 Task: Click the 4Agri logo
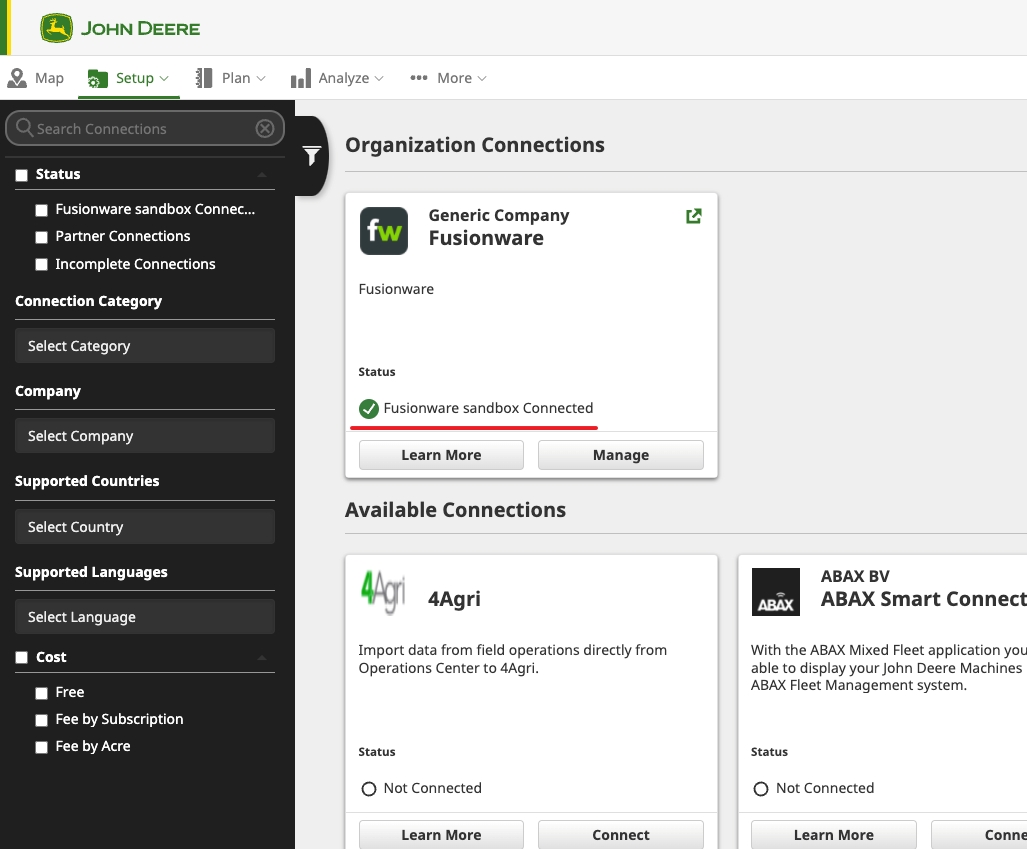pyautogui.click(x=382, y=593)
